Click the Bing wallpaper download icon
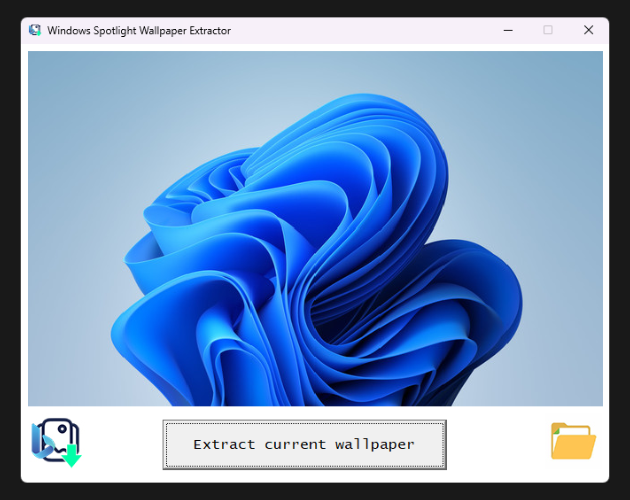 [56, 443]
